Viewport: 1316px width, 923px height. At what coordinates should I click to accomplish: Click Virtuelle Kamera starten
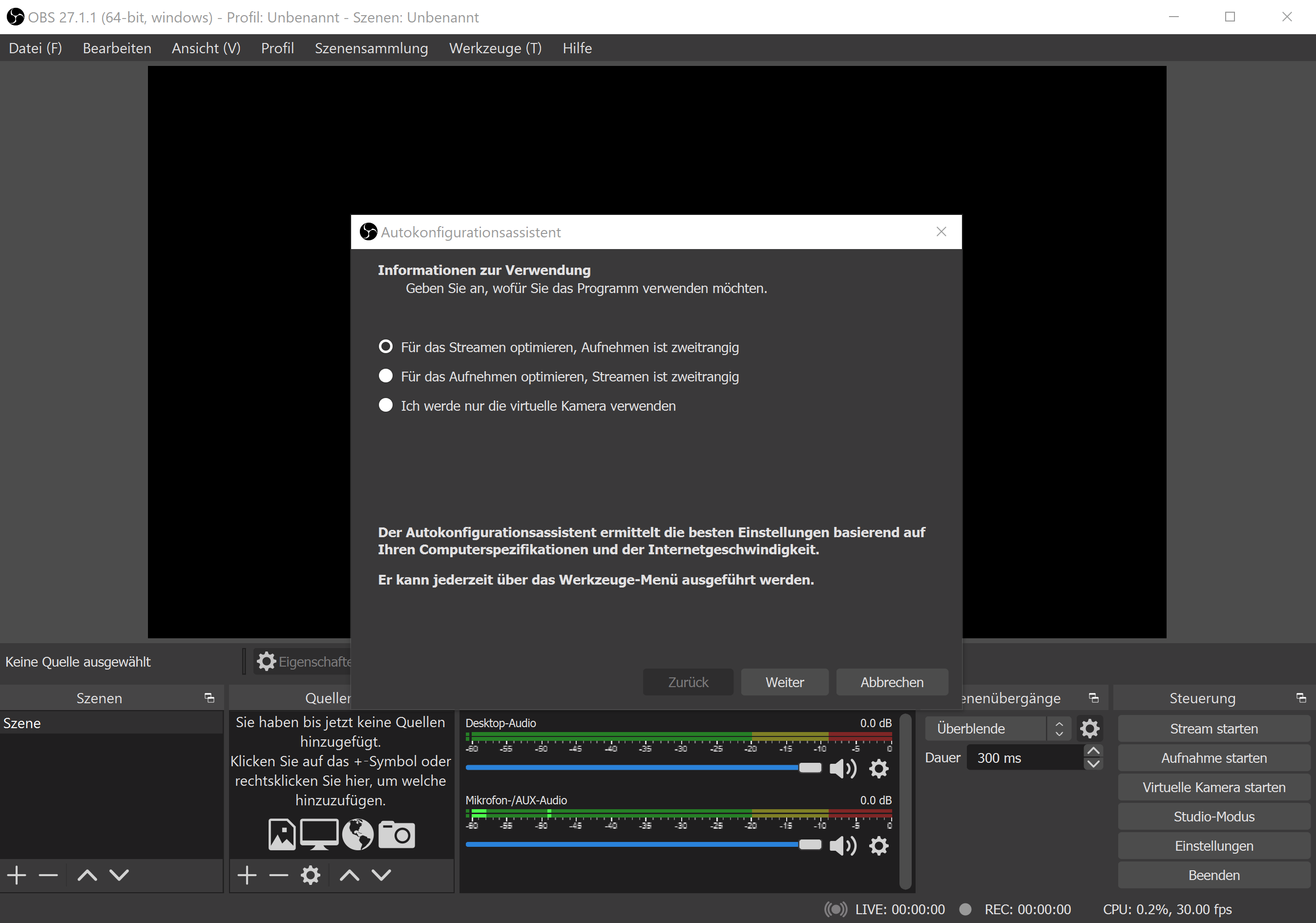(x=1213, y=787)
